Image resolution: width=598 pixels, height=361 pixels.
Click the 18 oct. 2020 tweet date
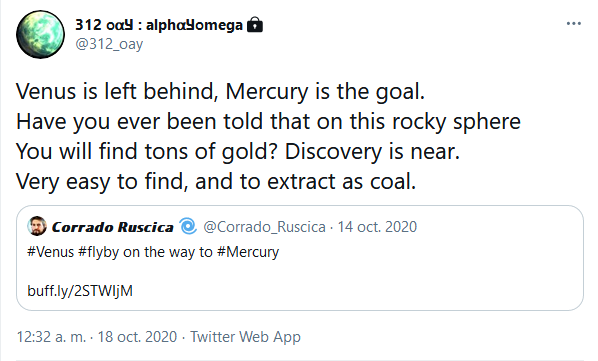137,337
